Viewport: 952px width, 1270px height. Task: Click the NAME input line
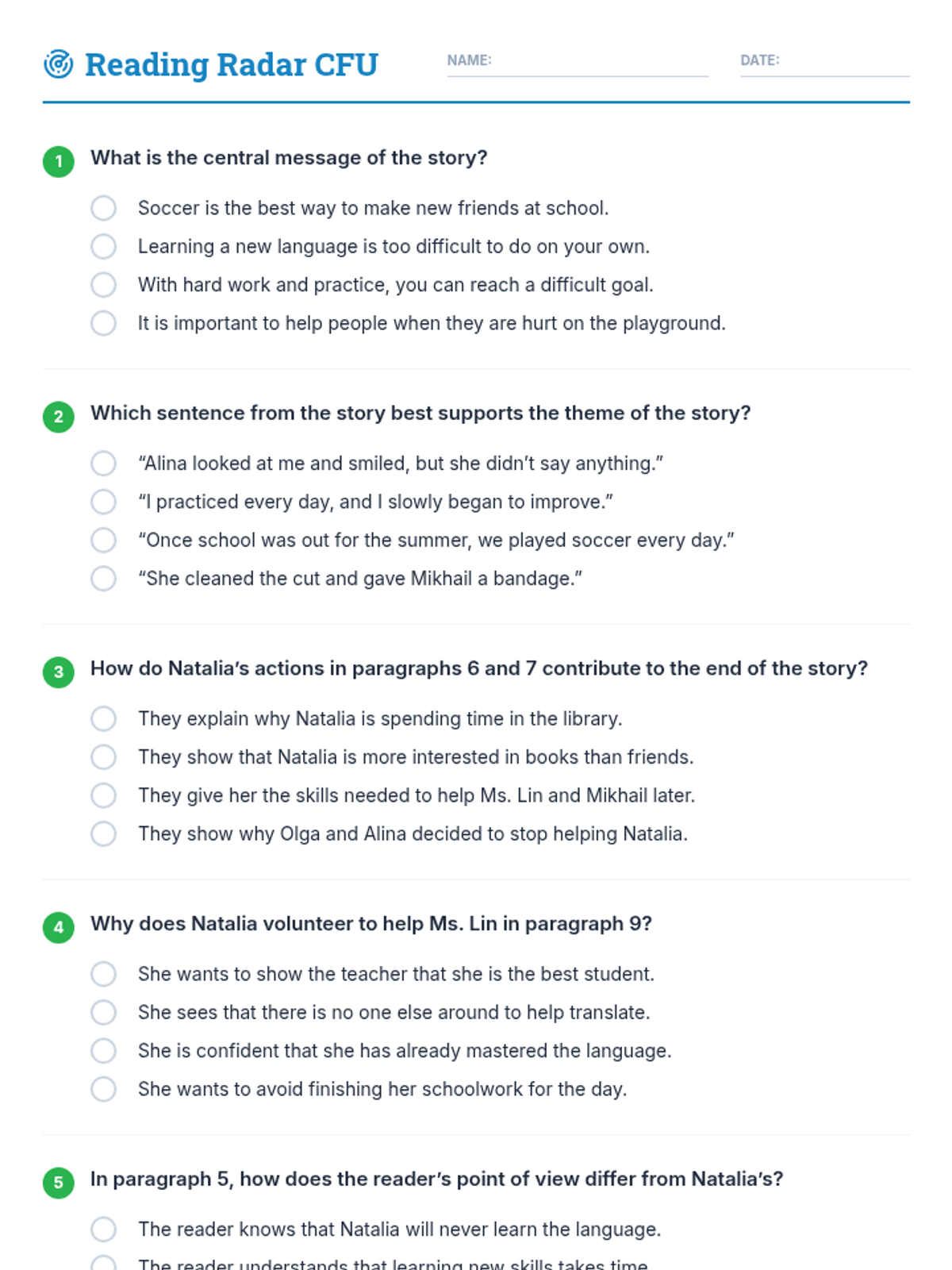pos(578,62)
